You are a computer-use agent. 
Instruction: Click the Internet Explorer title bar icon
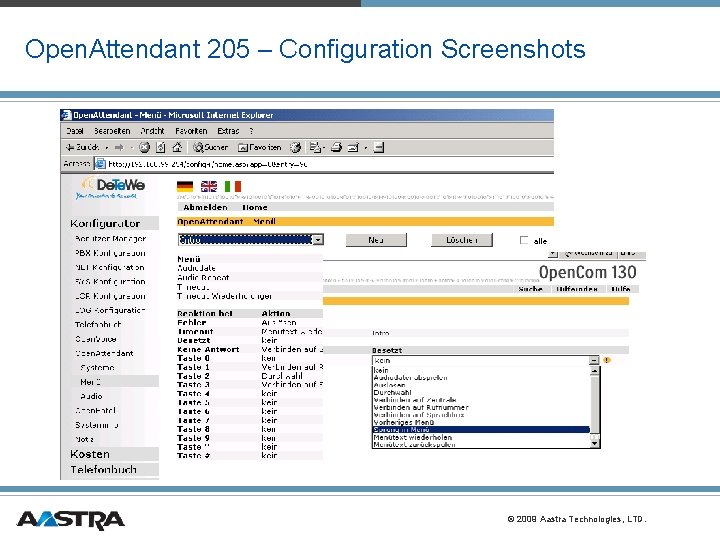pos(67,115)
